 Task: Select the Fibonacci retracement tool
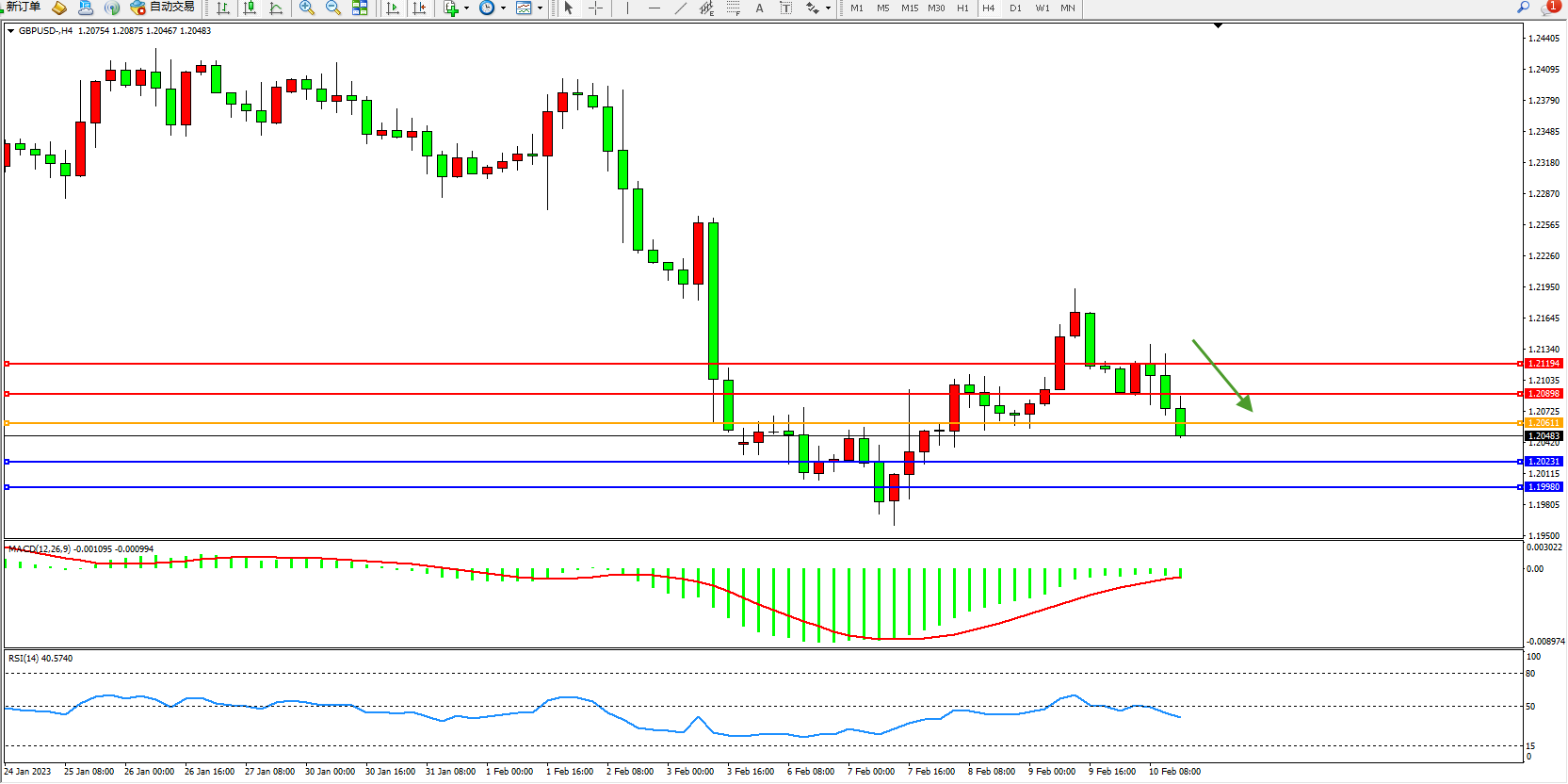click(734, 8)
